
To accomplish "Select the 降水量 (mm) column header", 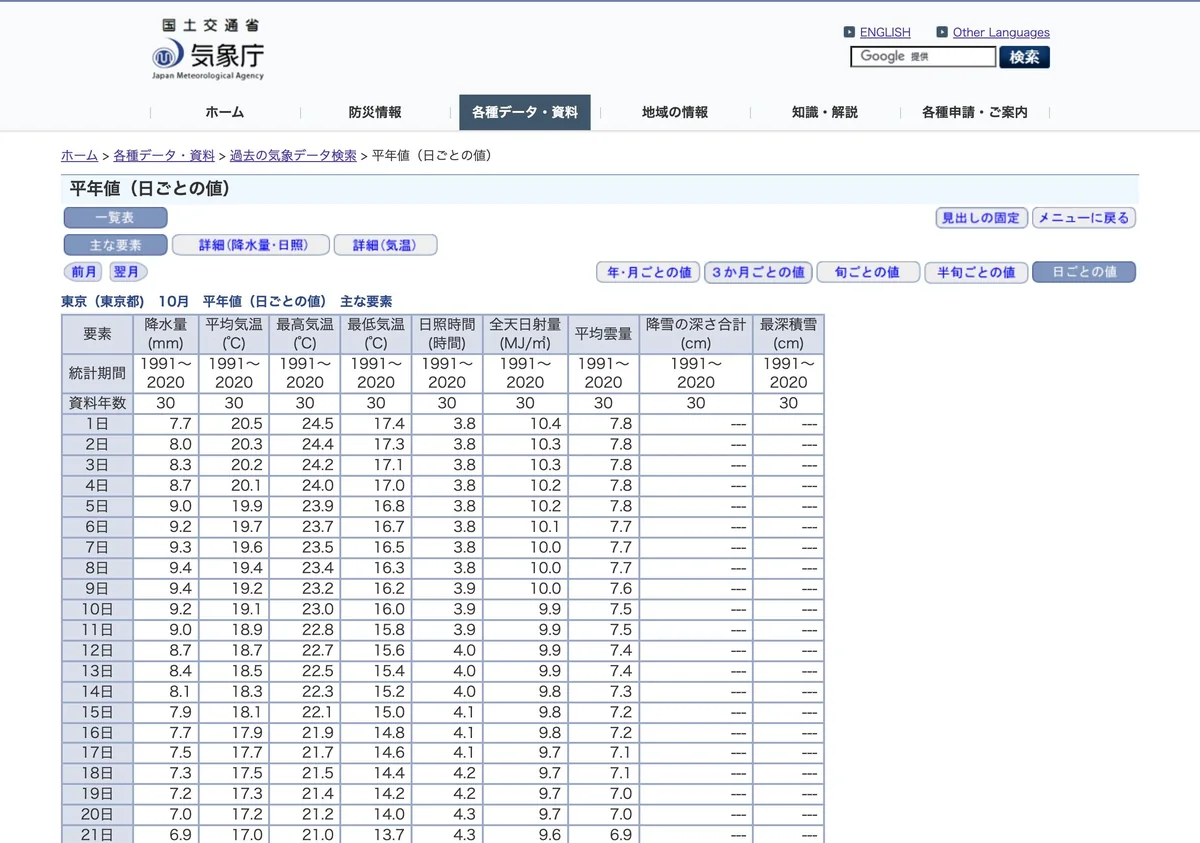I will point(166,334).
